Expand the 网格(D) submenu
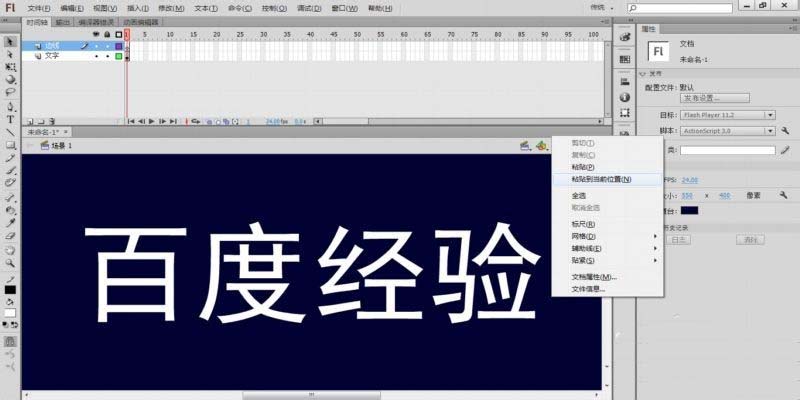This screenshot has width=800, height=400. click(x=608, y=236)
